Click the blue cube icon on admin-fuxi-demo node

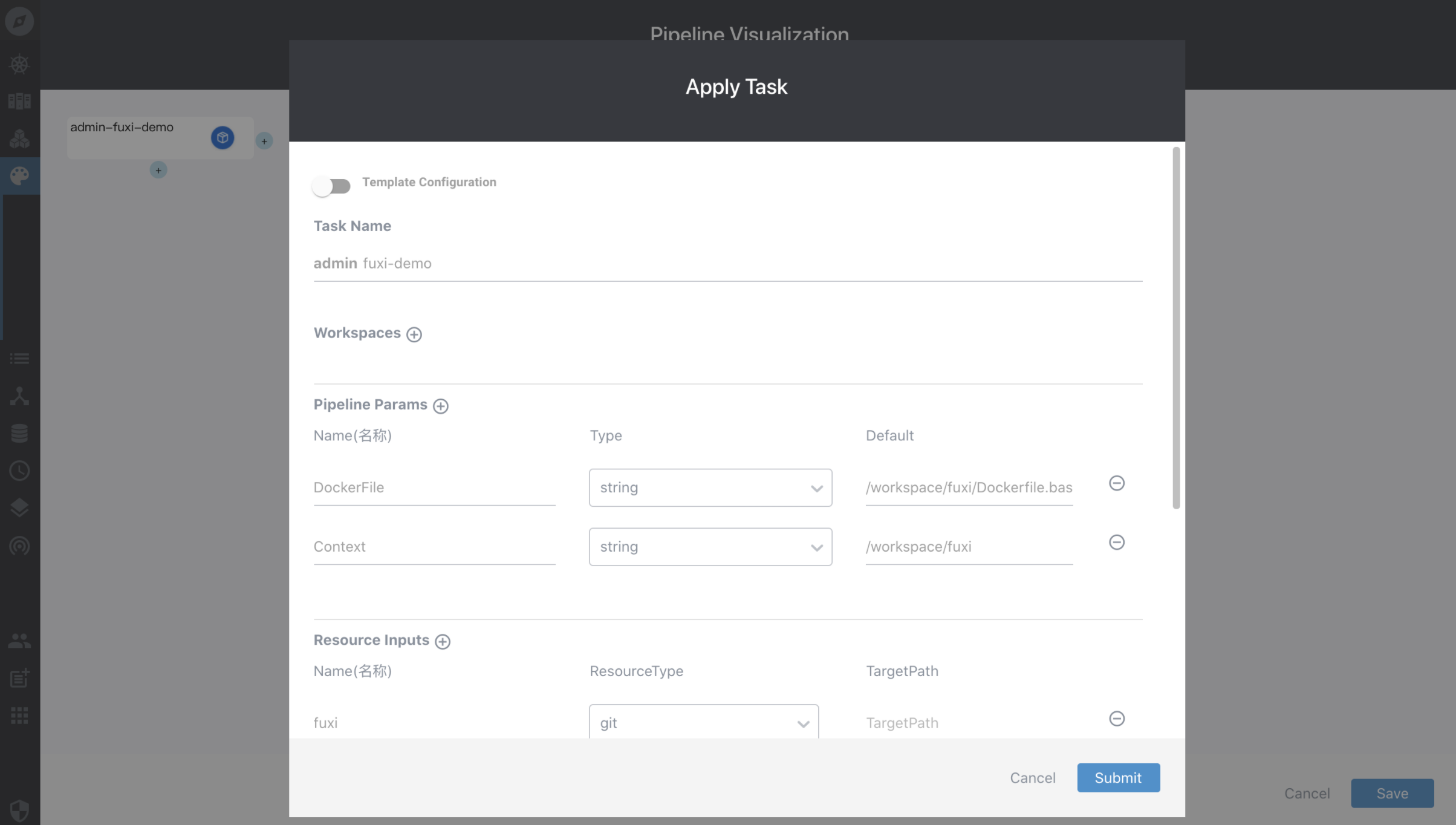pos(222,138)
